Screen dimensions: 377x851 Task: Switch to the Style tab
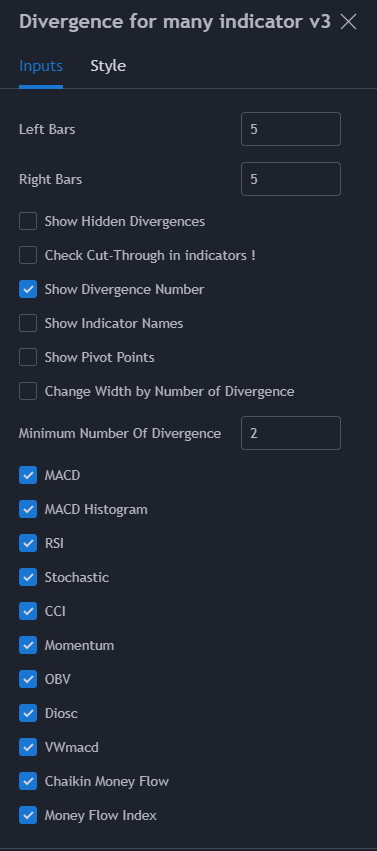click(108, 66)
